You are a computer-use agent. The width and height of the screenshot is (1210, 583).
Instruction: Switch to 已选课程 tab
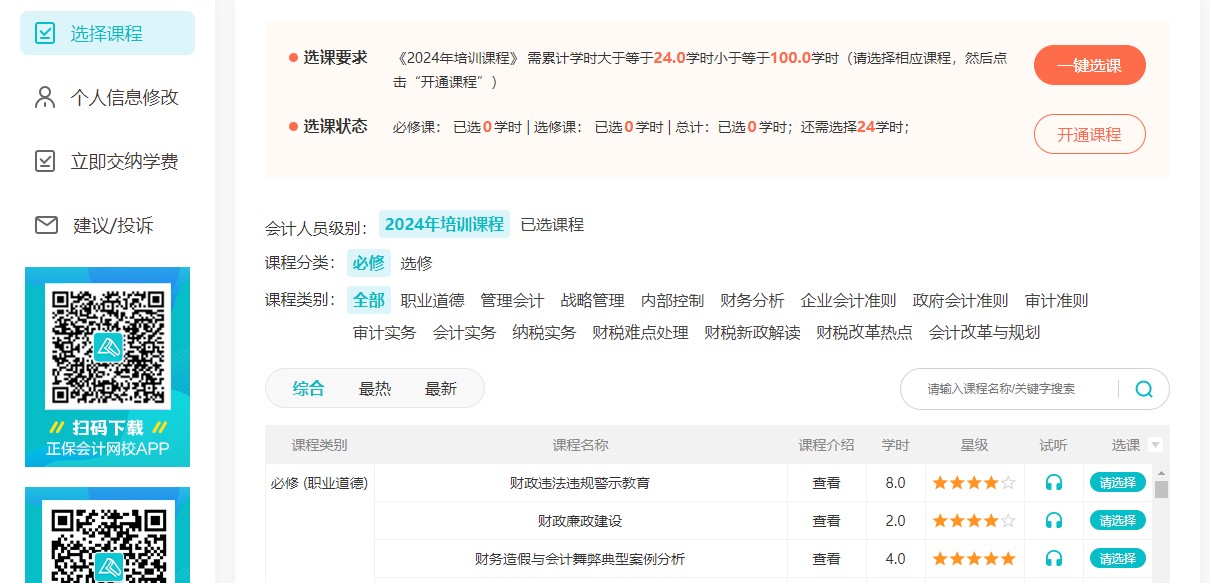(x=552, y=224)
